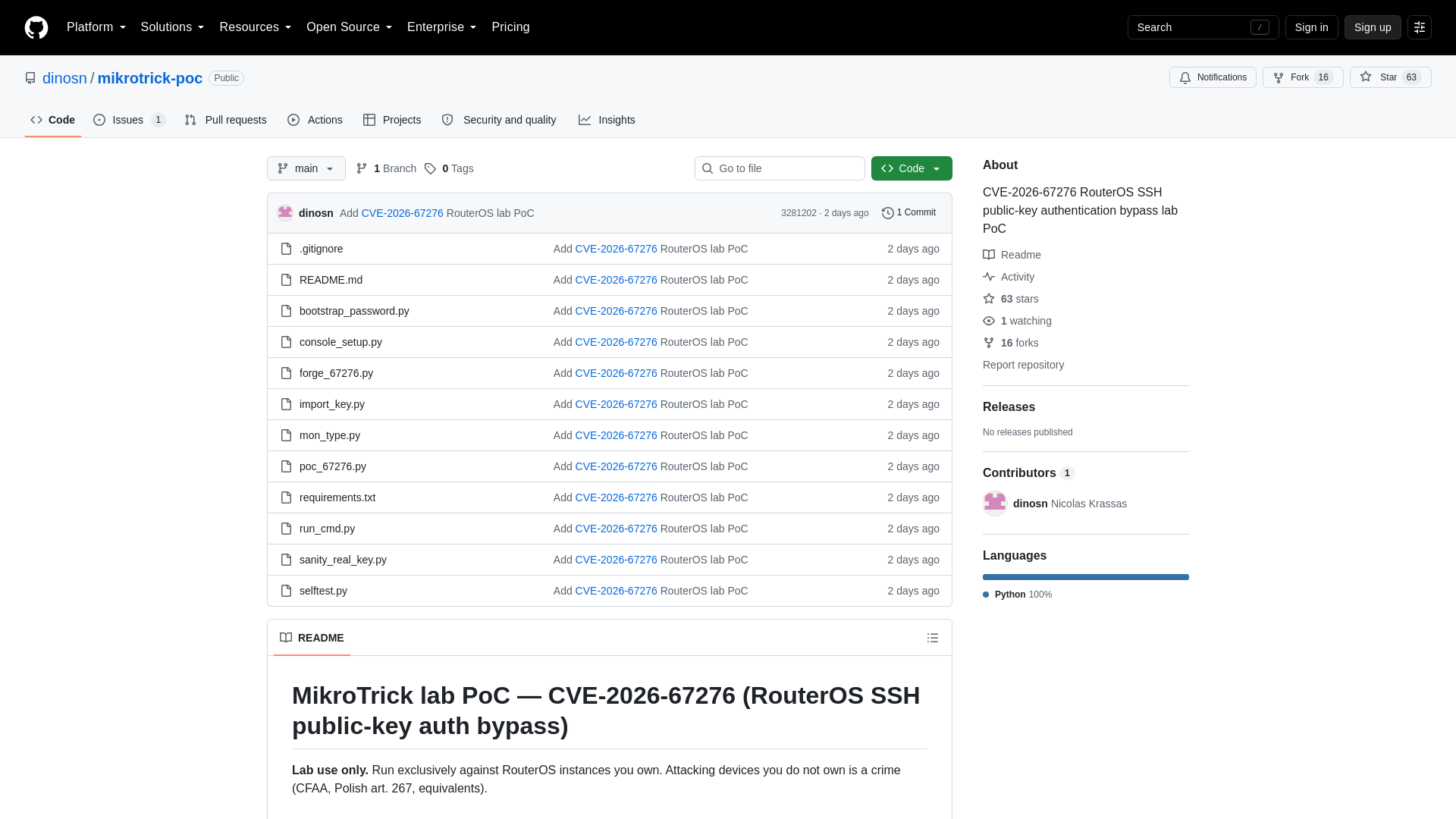The height and width of the screenshot is (819, 1456).
Task: Click the star icon beside 63 stars
Action: tap(989, 299)
